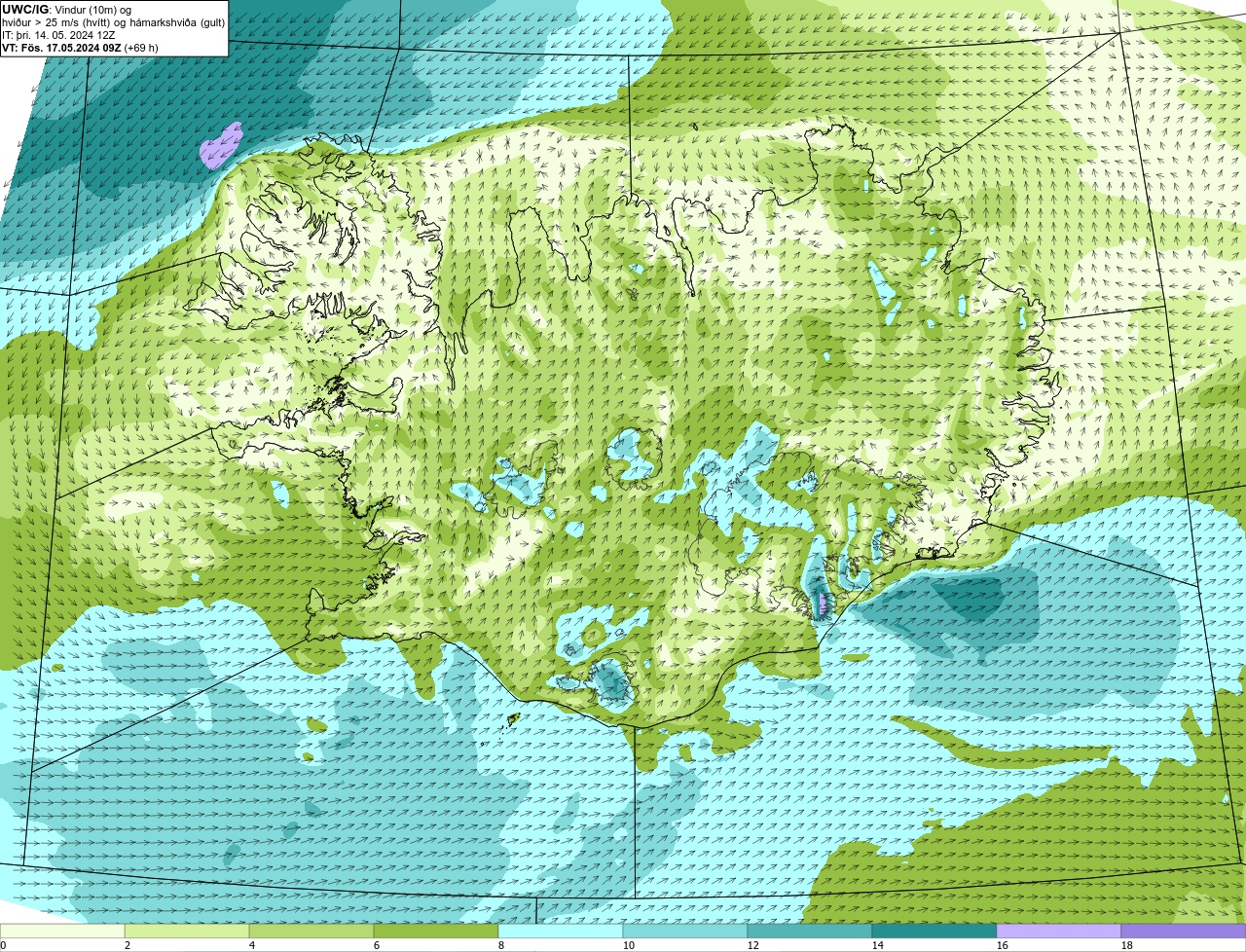Select the light green 2–4 m/s legend swatch
Image resolution: width=1246 pixels, height=952 pixels.
coord(187,931)
